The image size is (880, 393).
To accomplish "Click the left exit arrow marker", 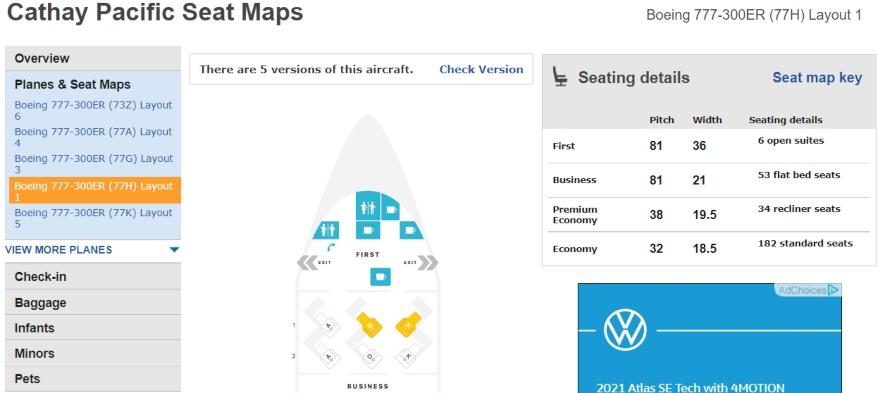I will tap(308, 263).
